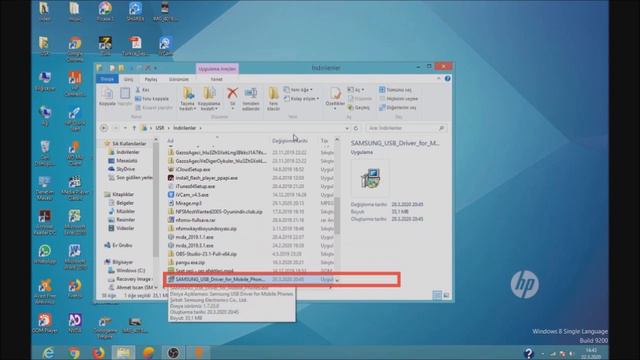
Task: Sort by the Değiştirme tarihi column header
Action: click(x=290, y=141)
